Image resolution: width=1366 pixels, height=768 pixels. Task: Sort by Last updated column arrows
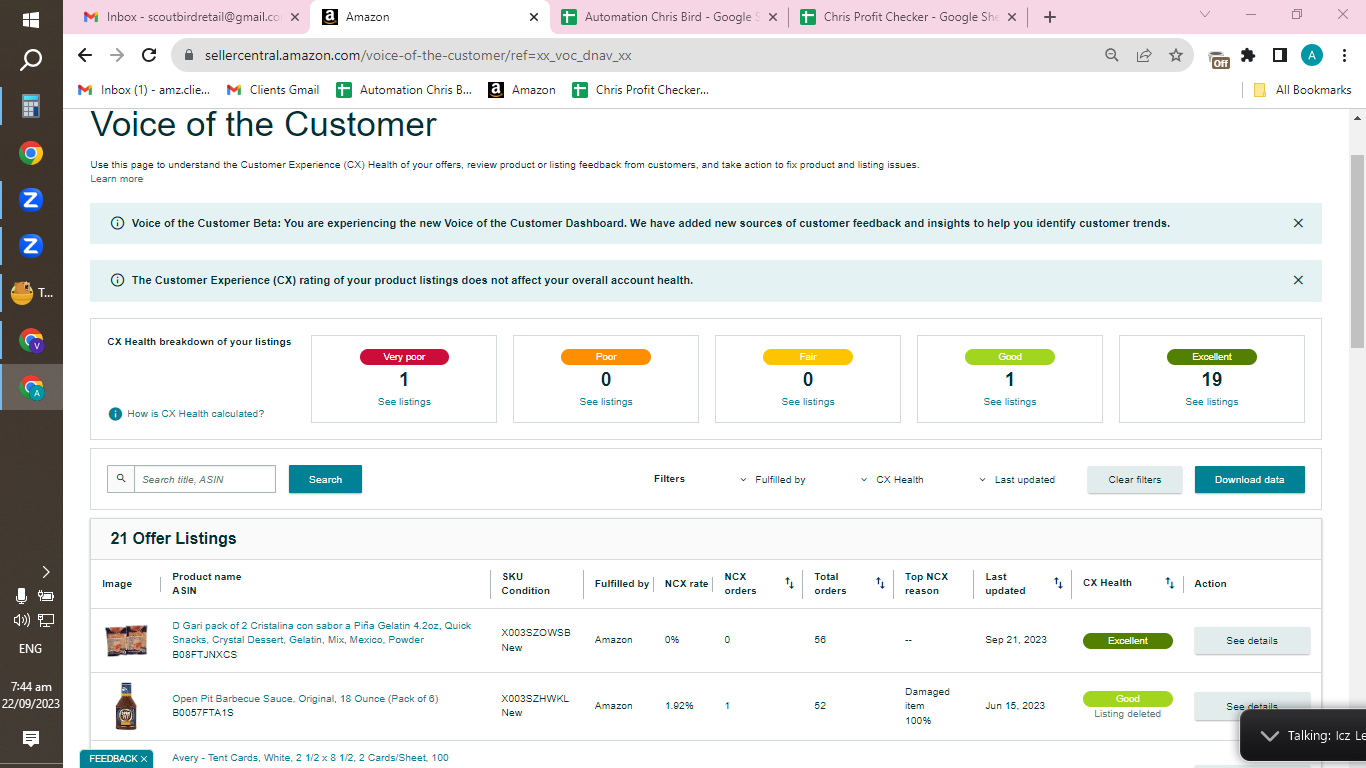click(x=1058, y=583)
